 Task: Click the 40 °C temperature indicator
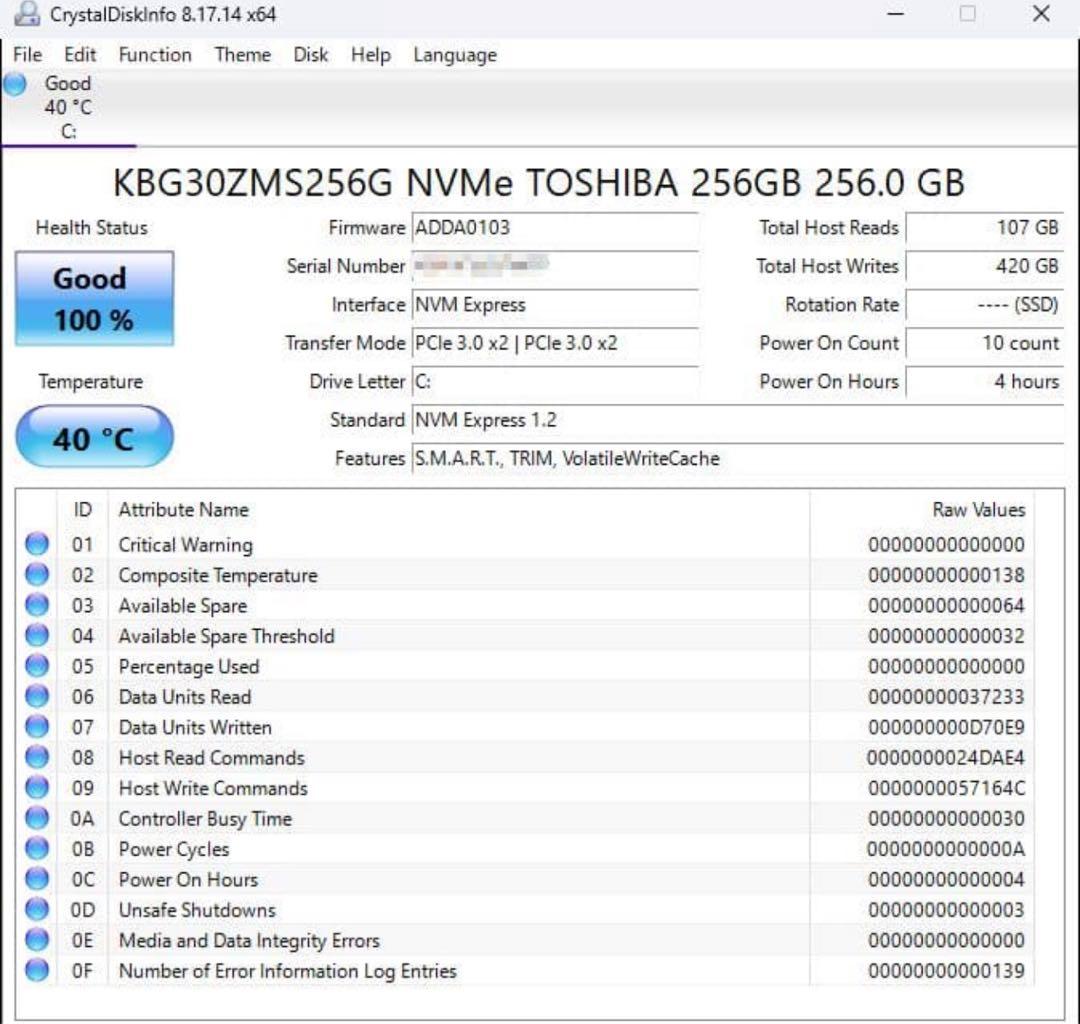click(93, 436)
